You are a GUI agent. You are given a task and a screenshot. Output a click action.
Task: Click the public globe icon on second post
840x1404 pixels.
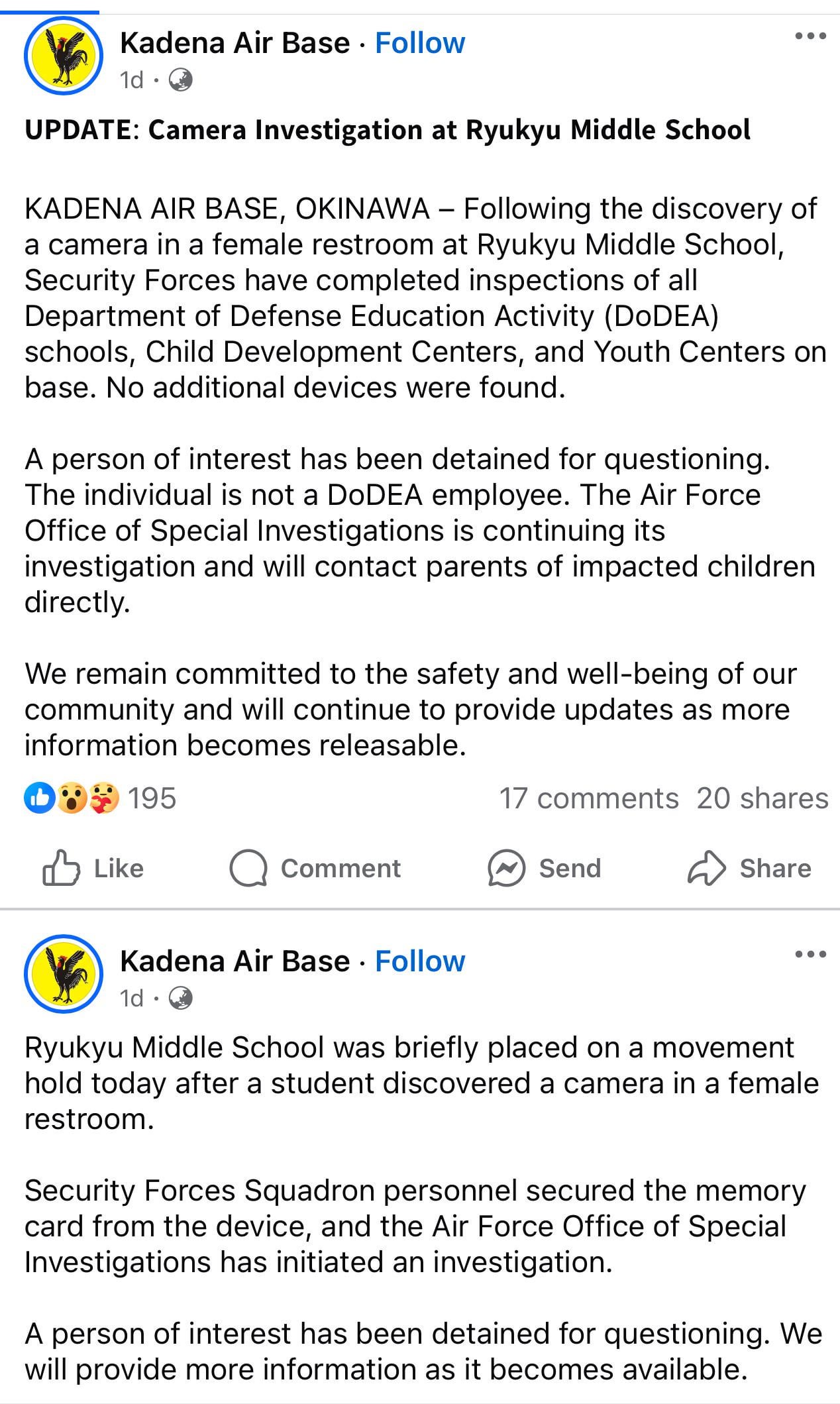point(181,998)
